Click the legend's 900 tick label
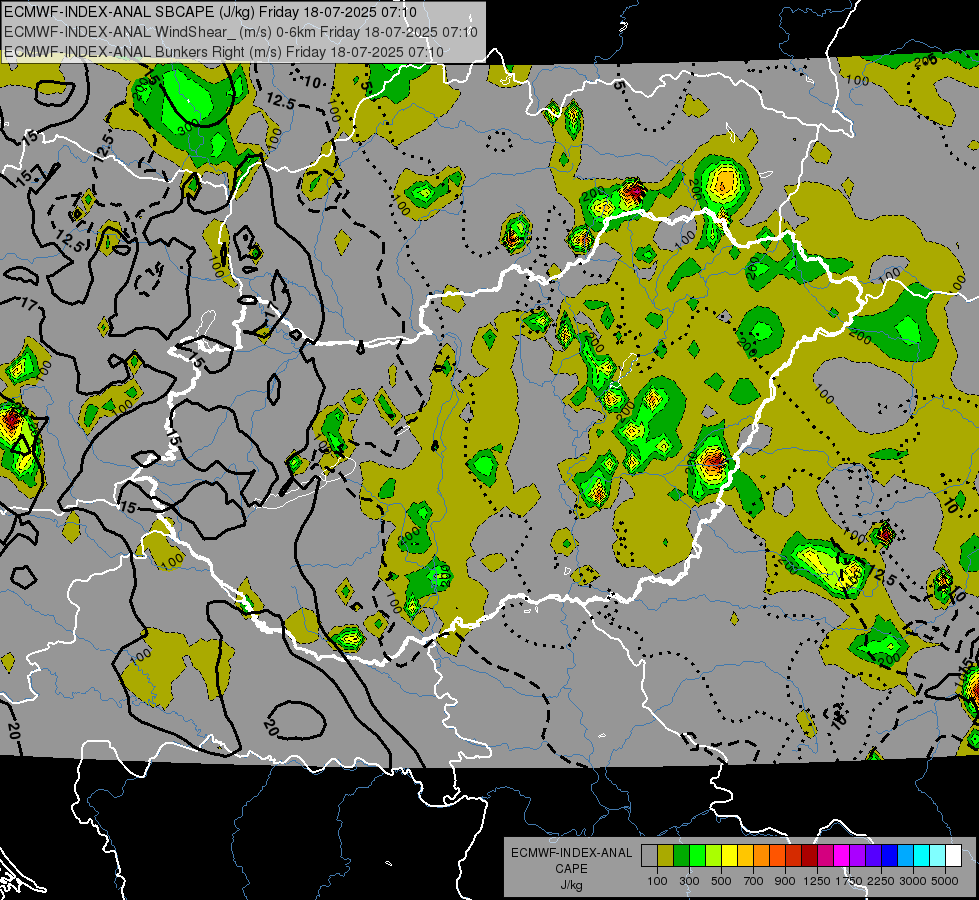 coord(785,881)
